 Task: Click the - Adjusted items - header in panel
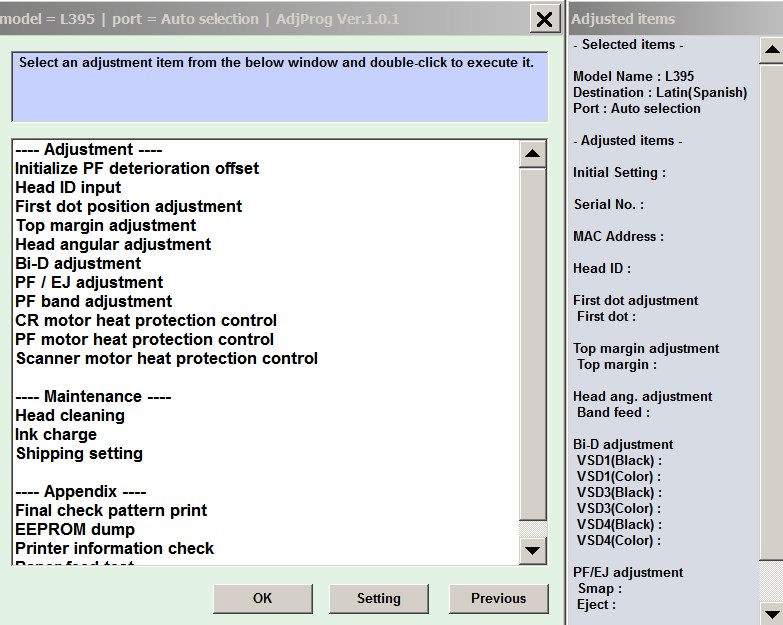coord(628,140)
